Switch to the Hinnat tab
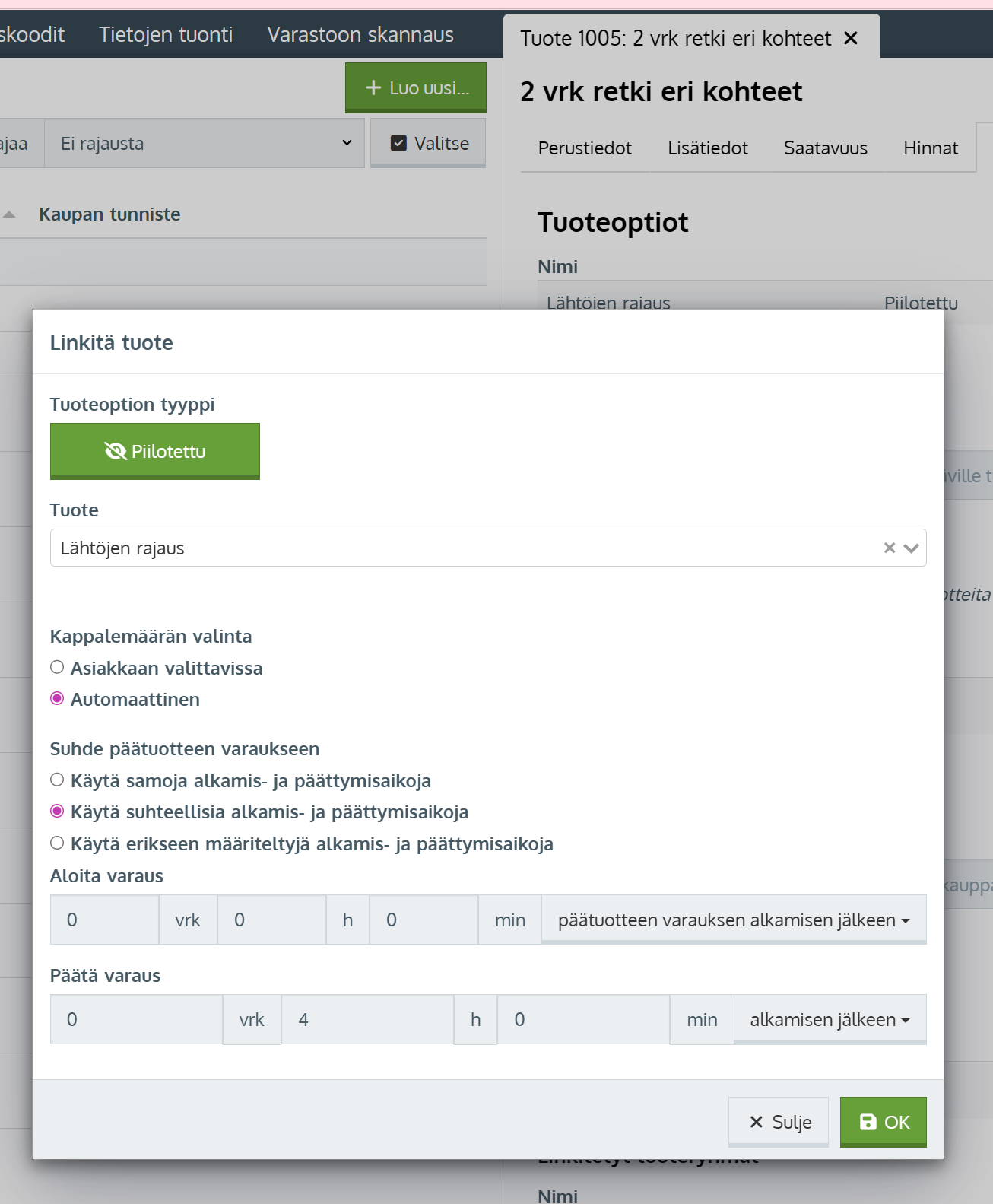This screenshot has height=1204, width=993. coord(931,148)
